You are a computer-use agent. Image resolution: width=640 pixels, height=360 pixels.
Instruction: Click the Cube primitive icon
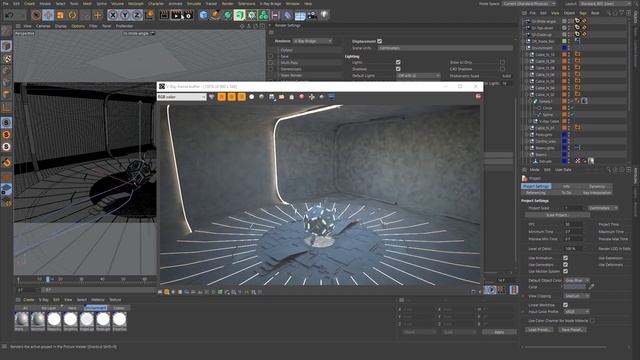click(203, 15)
